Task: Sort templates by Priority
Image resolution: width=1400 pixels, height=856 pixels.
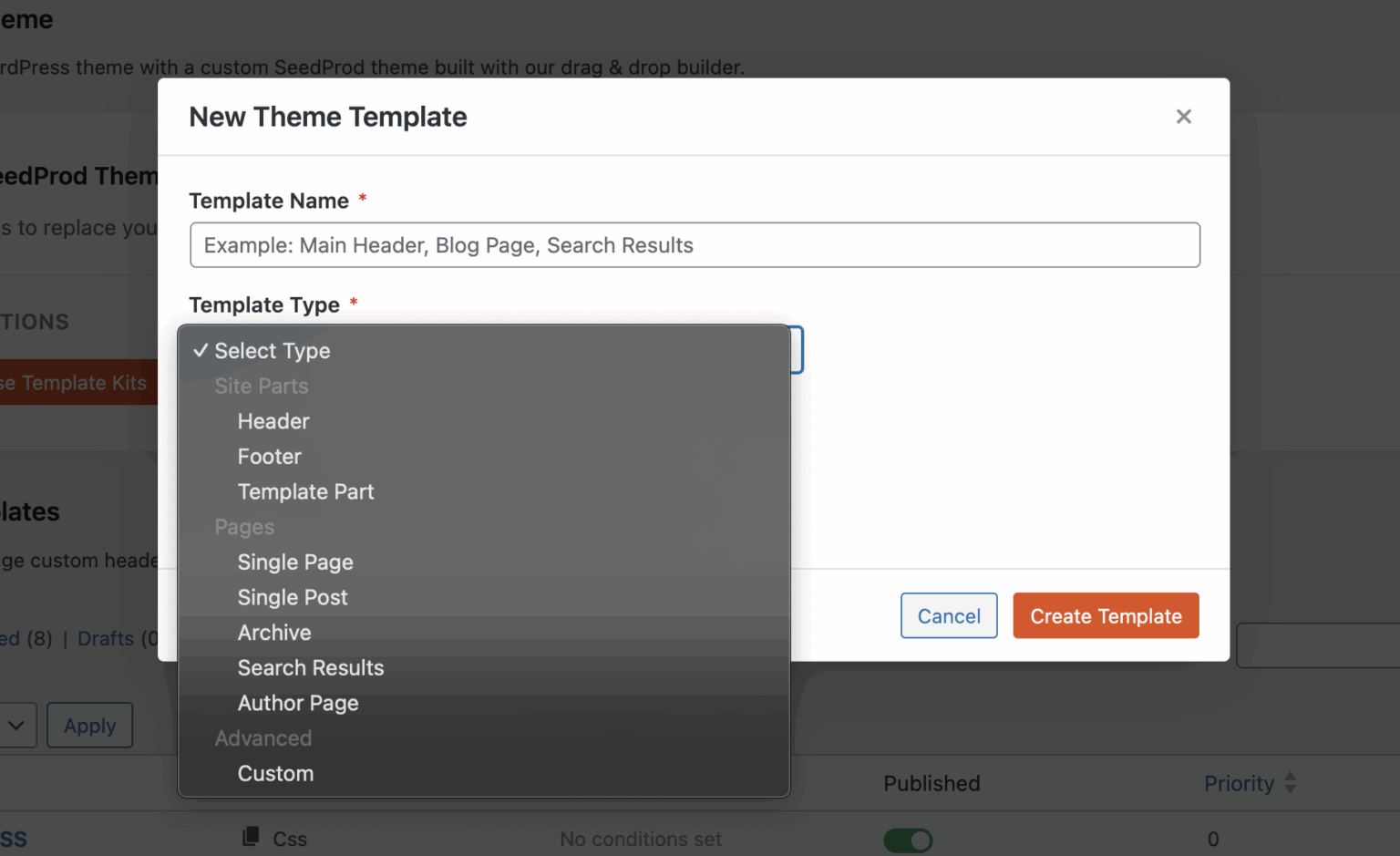Action: (1239, 783)
